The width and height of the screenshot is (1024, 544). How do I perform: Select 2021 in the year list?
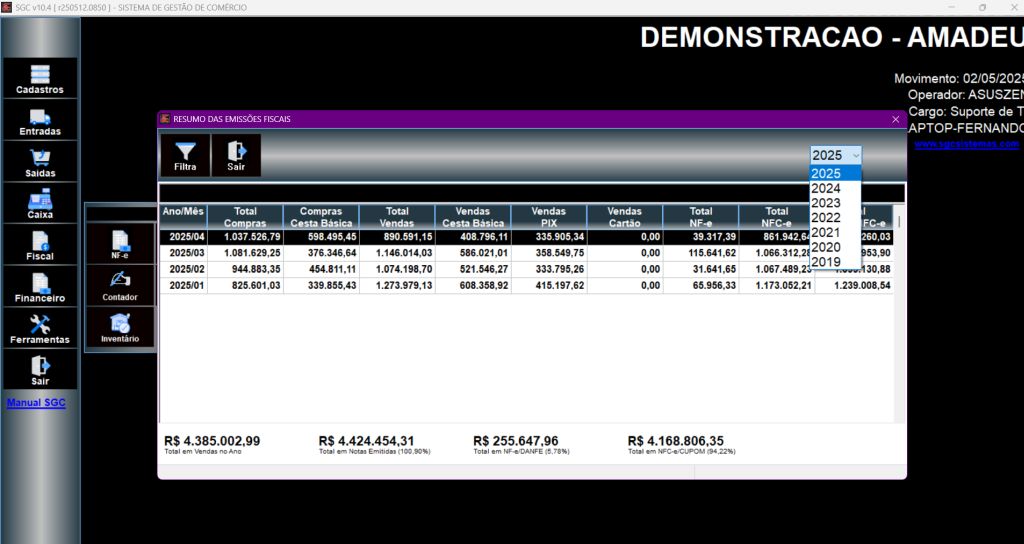pos(835,232)
